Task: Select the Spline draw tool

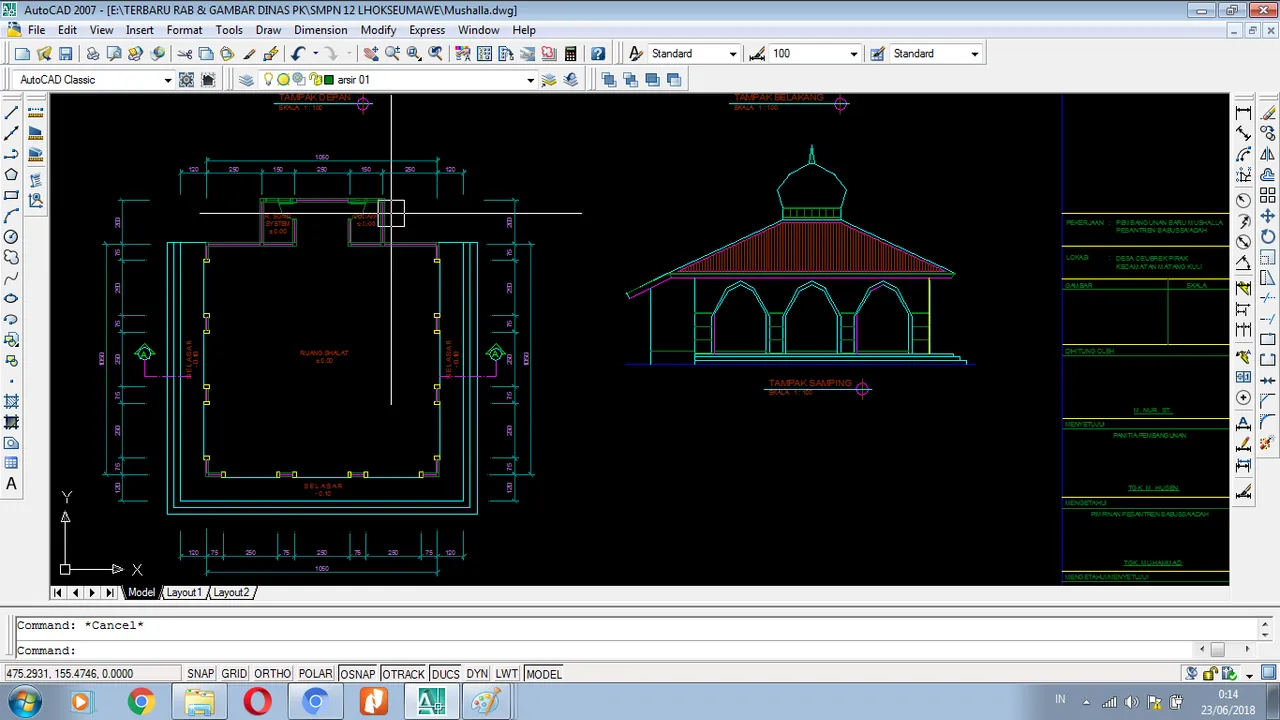Action: pos(12,278)
